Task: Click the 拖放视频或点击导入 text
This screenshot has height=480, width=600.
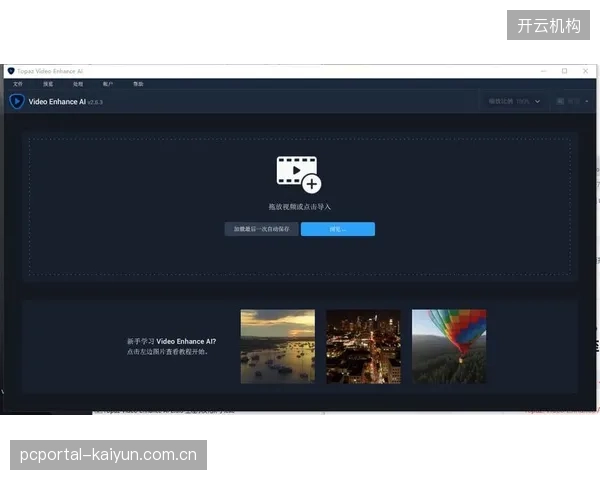Action: (x=299, y=207)
